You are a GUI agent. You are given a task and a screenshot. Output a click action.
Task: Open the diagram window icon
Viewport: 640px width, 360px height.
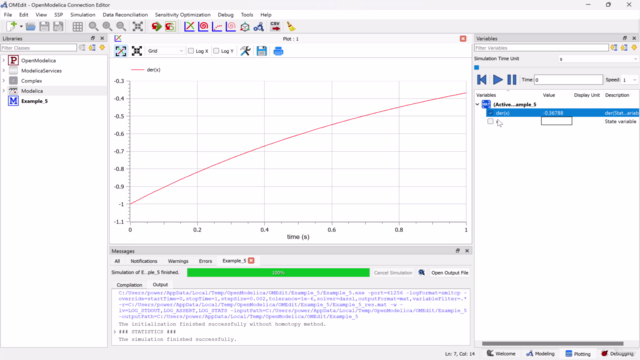coord(258,27)
